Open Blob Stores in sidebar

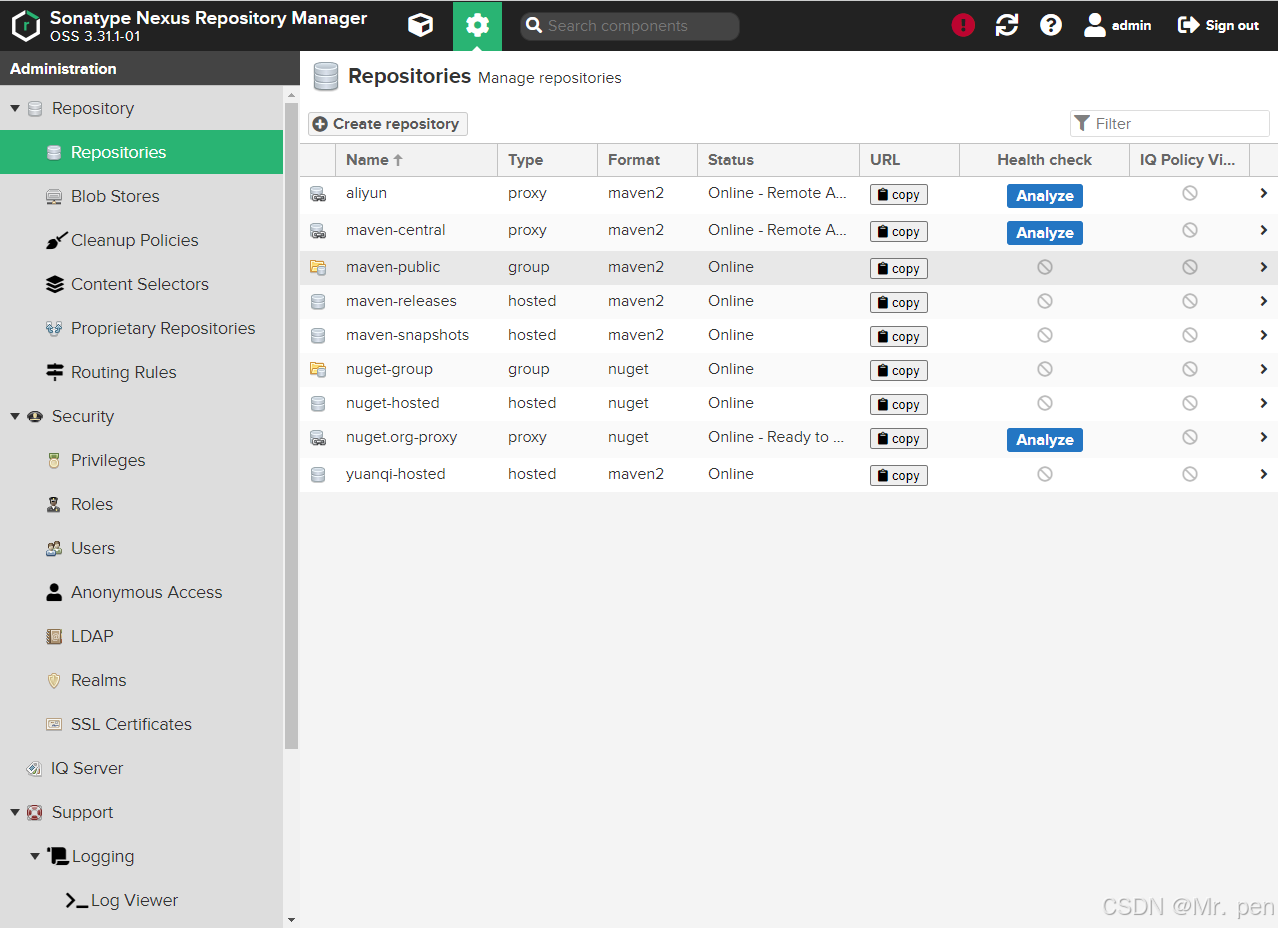pyautogui.click(x=141, y=196)
